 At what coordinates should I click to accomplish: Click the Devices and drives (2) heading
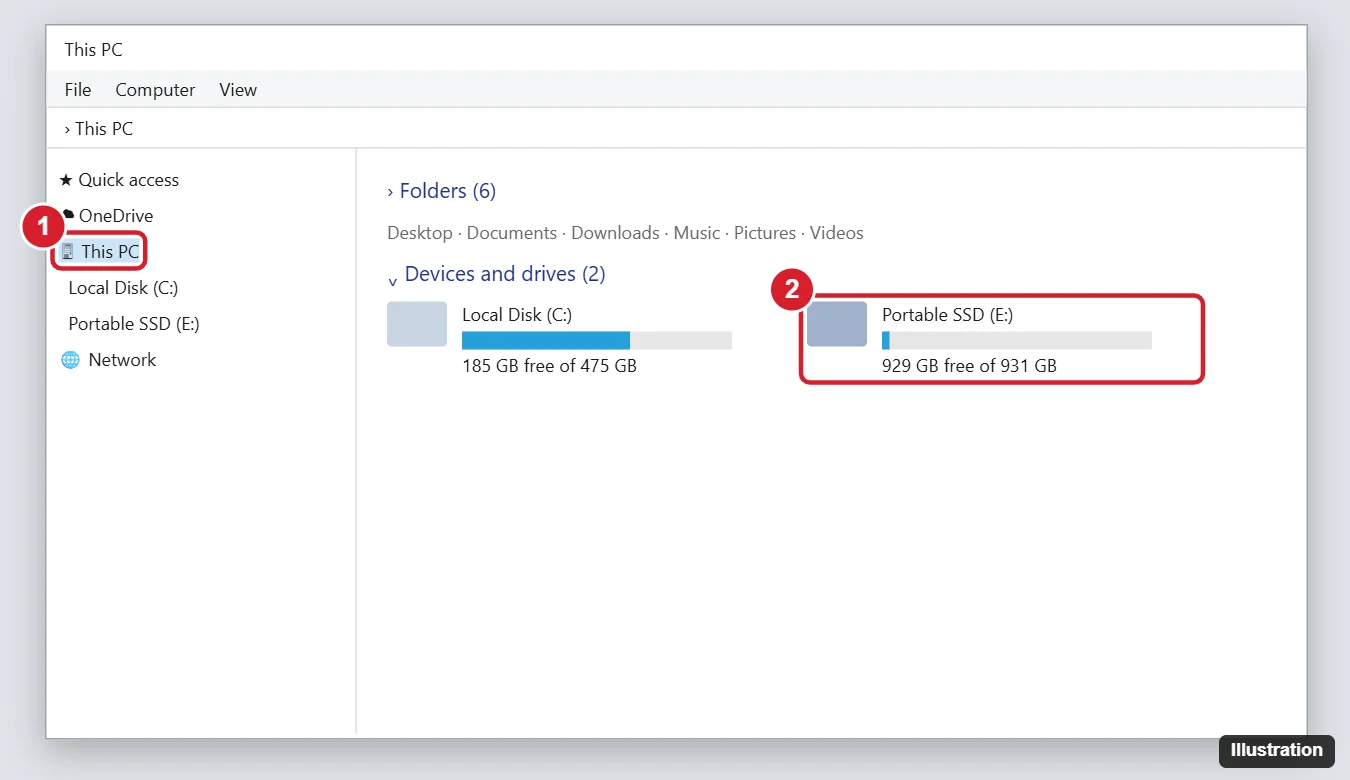(505, 274)
